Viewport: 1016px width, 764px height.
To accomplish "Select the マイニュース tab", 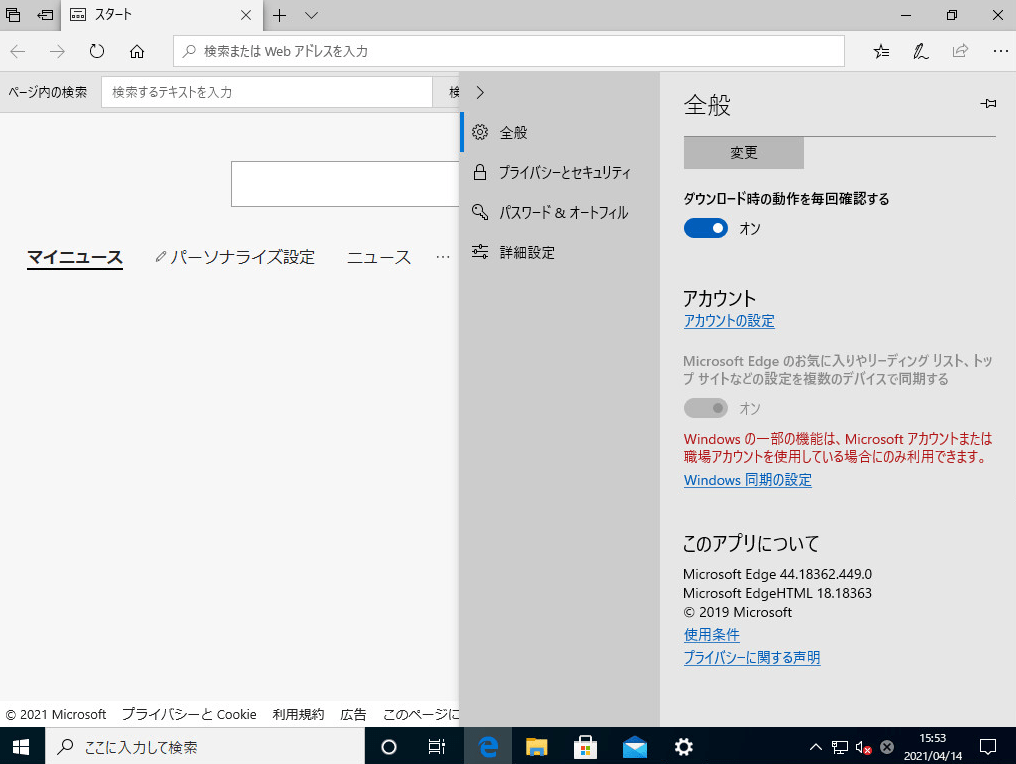I will click(75, 257).
